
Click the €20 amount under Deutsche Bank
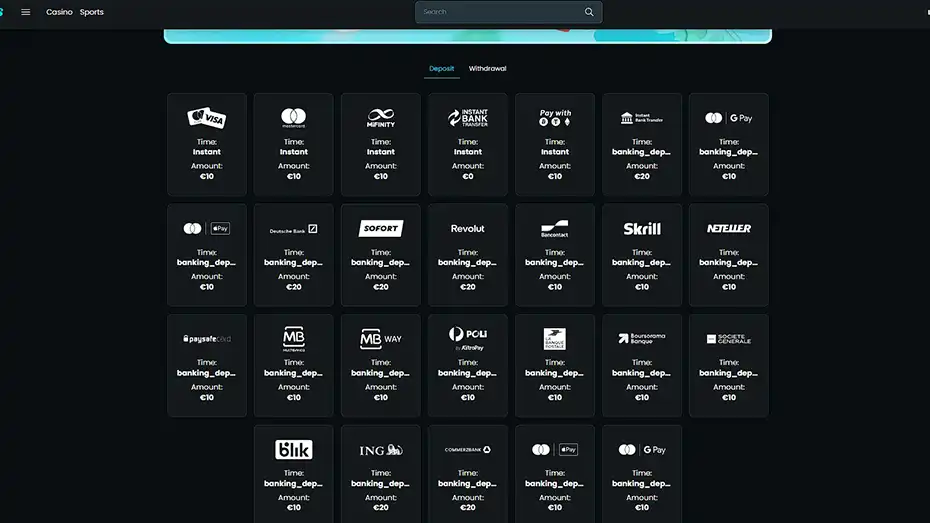pos(294,287)
